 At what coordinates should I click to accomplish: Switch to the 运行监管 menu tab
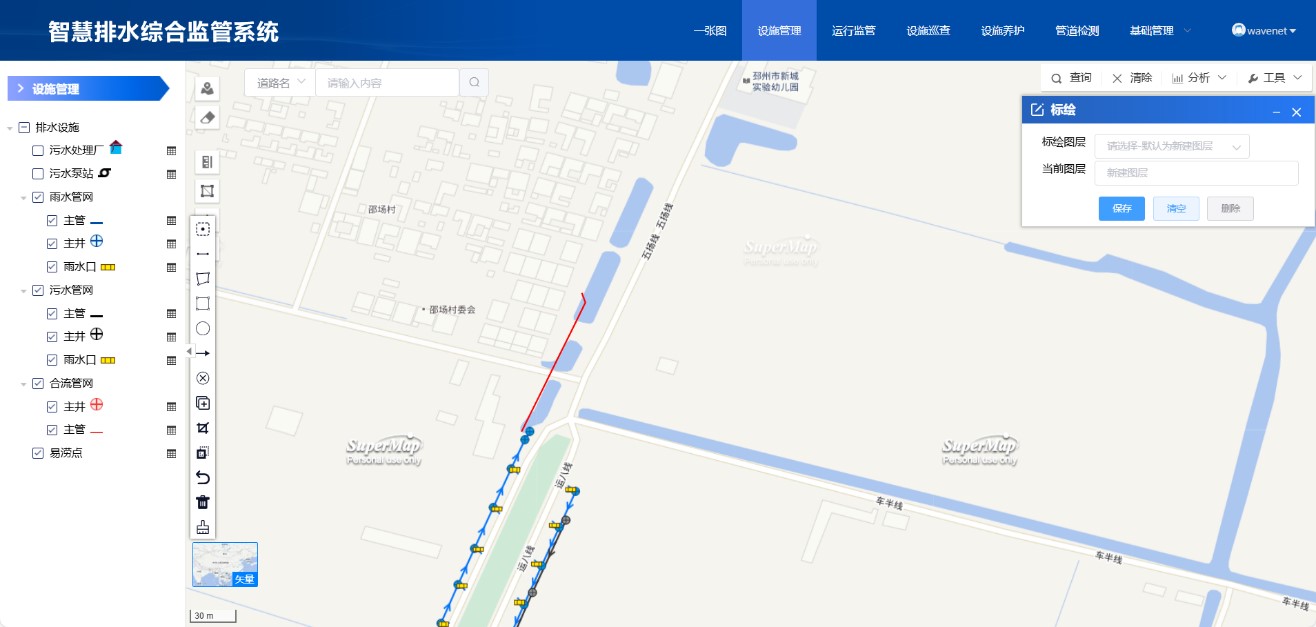(853, 31)
